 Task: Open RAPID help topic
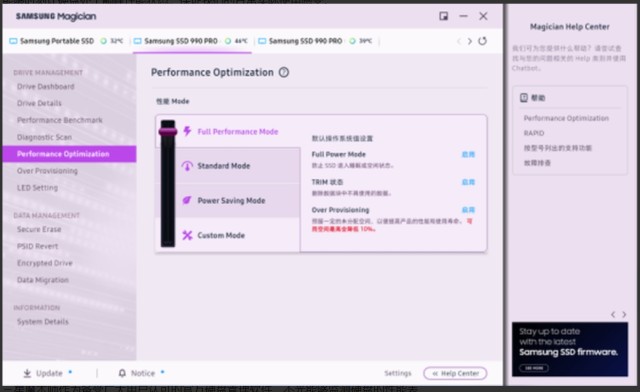click(x=534, y=133)
